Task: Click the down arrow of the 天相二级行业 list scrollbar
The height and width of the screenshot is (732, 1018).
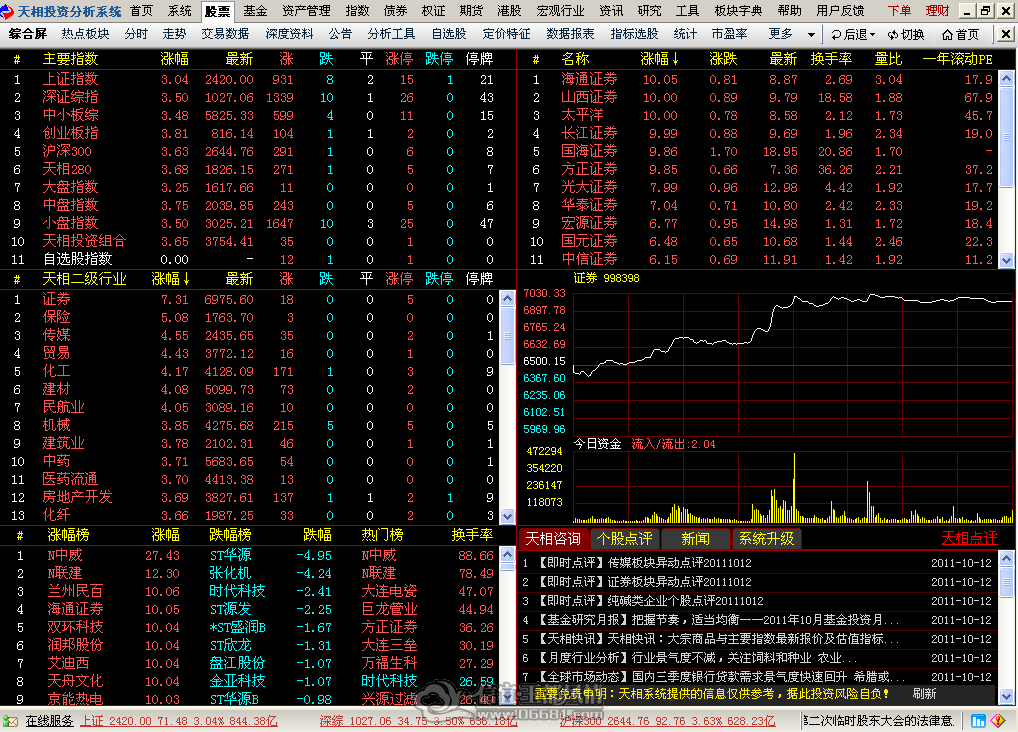Action: point(508,516)
